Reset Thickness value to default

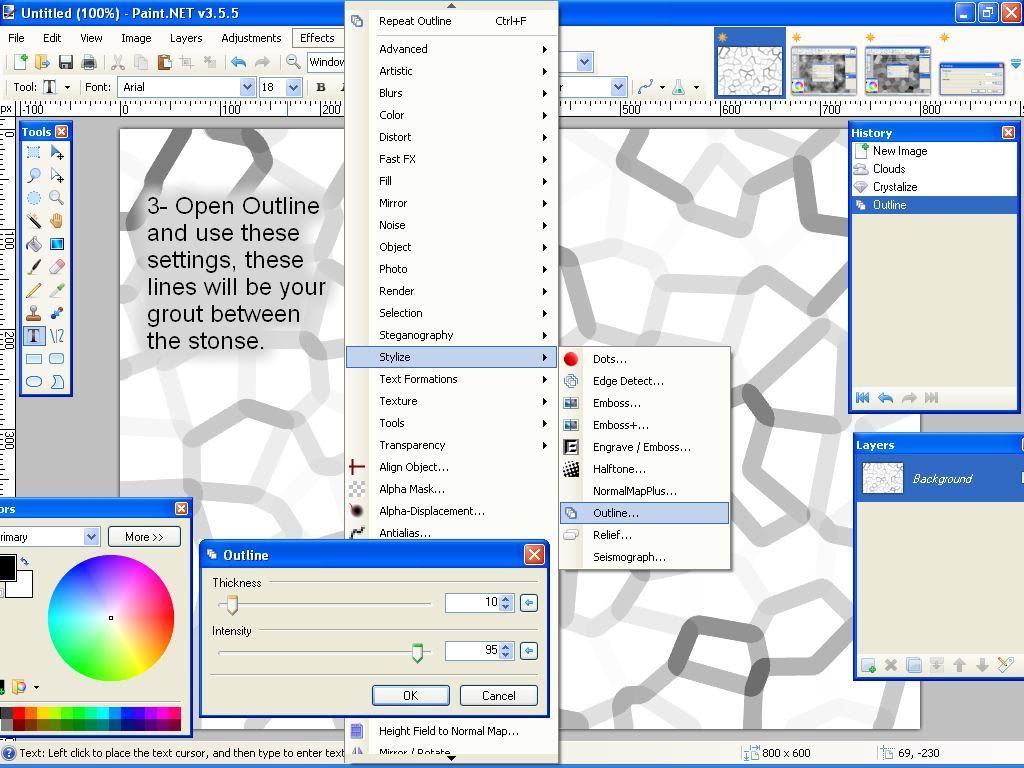529,603
